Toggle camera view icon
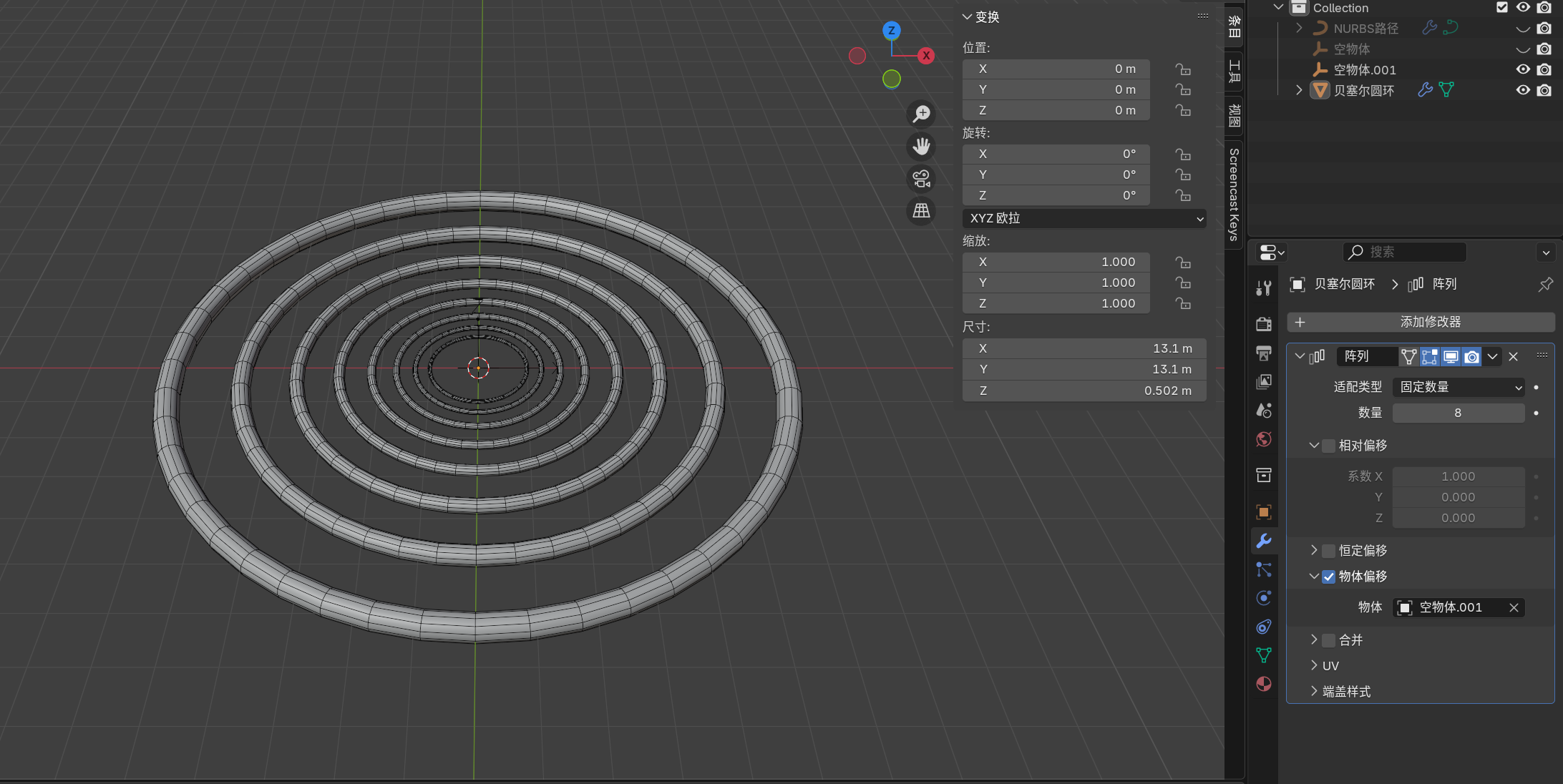Image resolution: width=1563 pixels, height=784 pixels. 921,178
